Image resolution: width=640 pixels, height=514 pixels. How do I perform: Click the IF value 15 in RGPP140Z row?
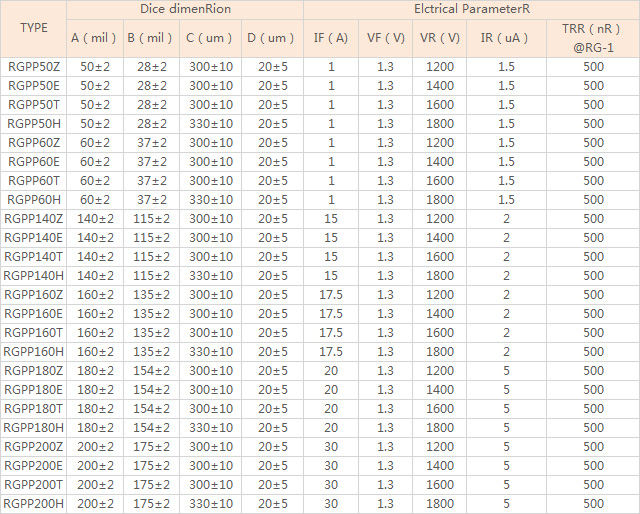(331, 218)
